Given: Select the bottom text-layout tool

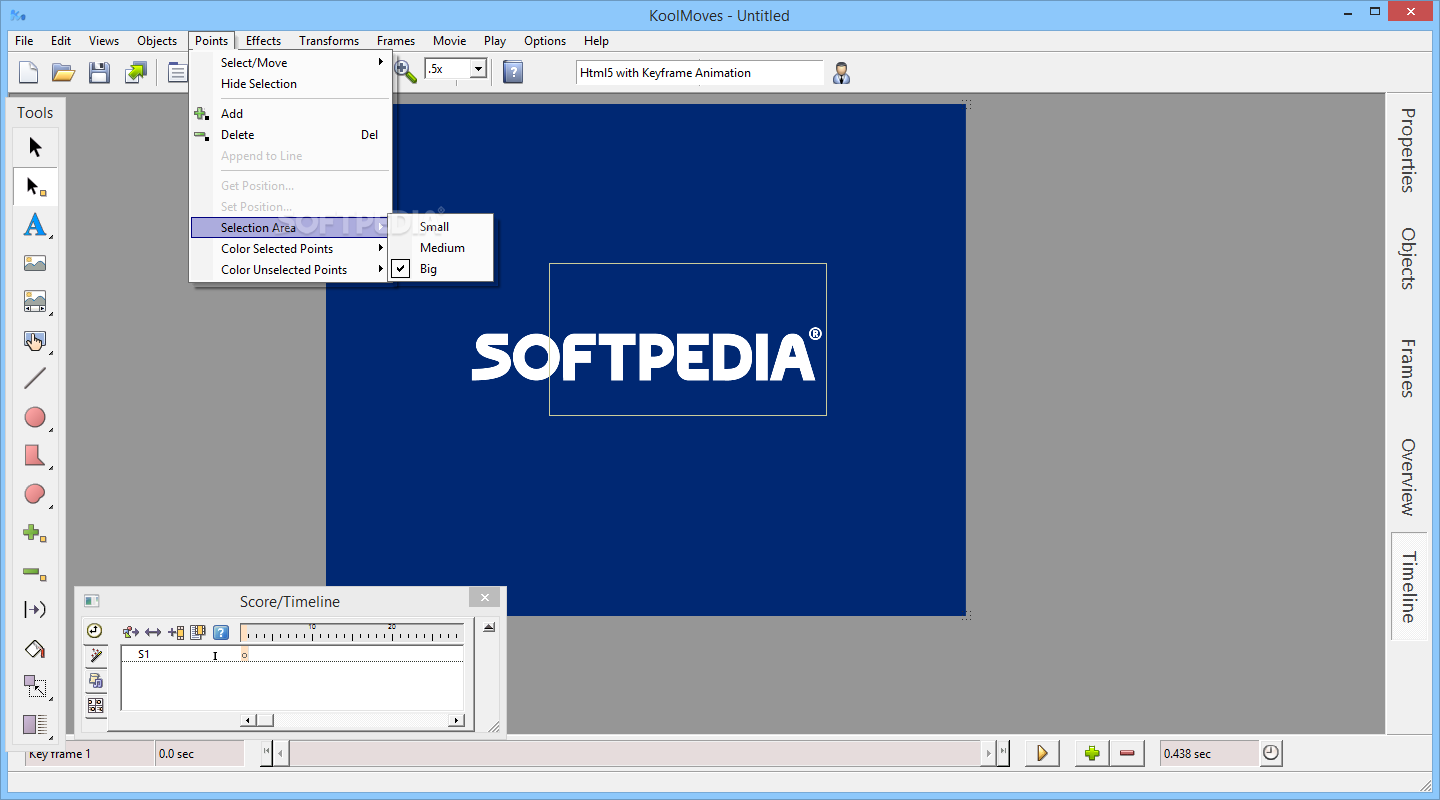Looking at the screenshot, I should (x=35, y=724).
